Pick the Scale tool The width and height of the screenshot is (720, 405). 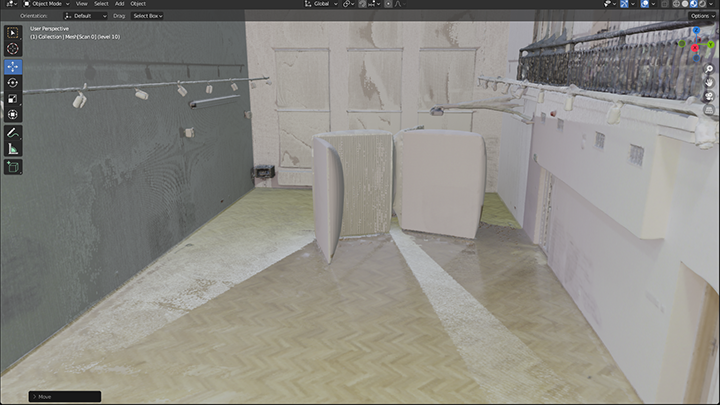click(x=13, y=99)
